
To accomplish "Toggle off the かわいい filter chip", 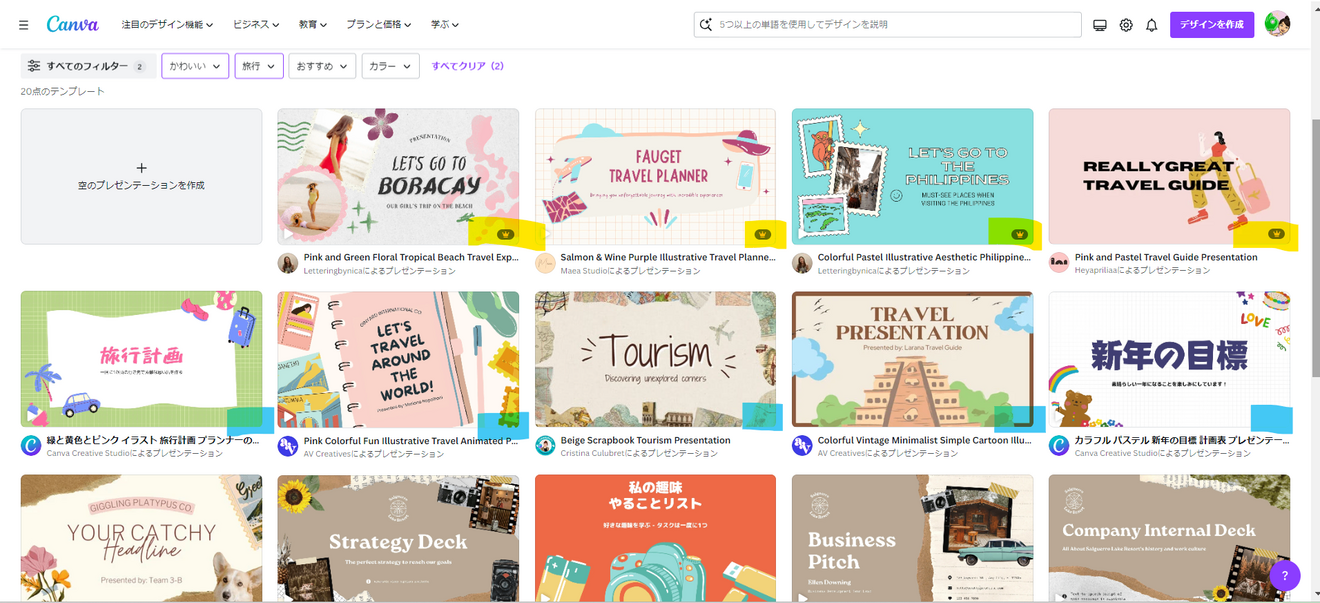I will pos(194,65).
